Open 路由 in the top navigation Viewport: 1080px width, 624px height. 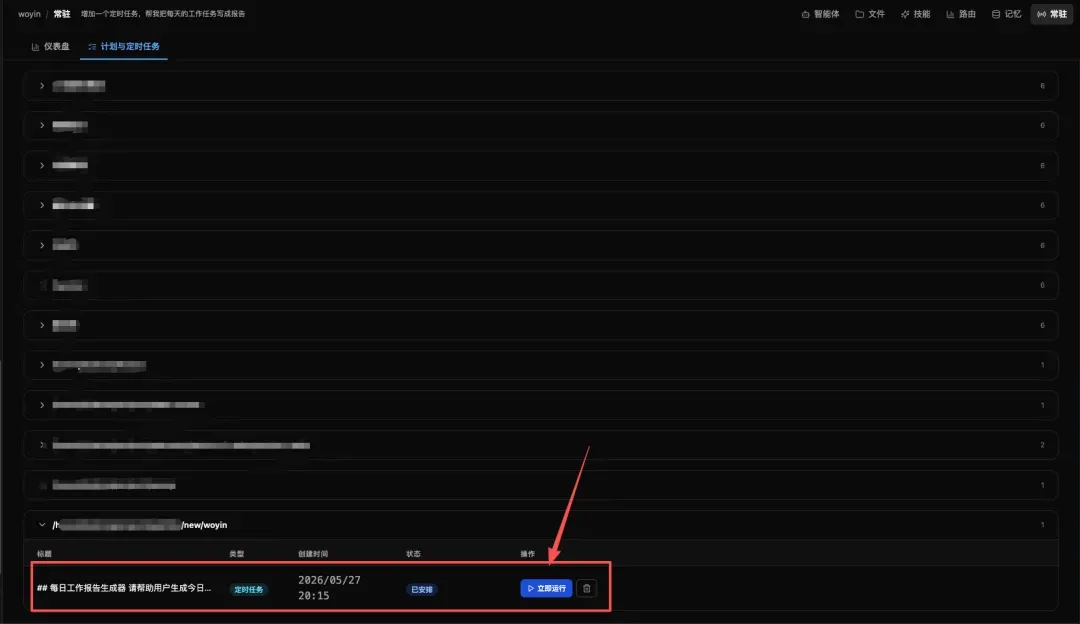pyautogui.click(x=961, y=14)
